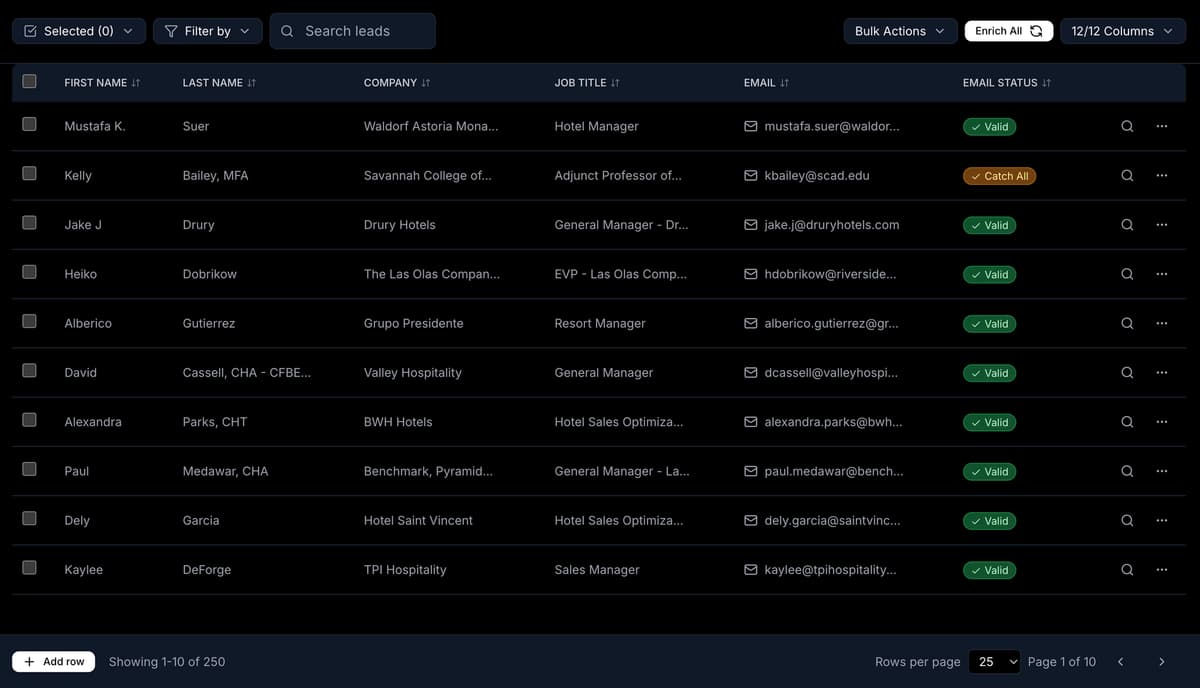
Task: Open the Filter by dropdown
Action: [207, 31]
